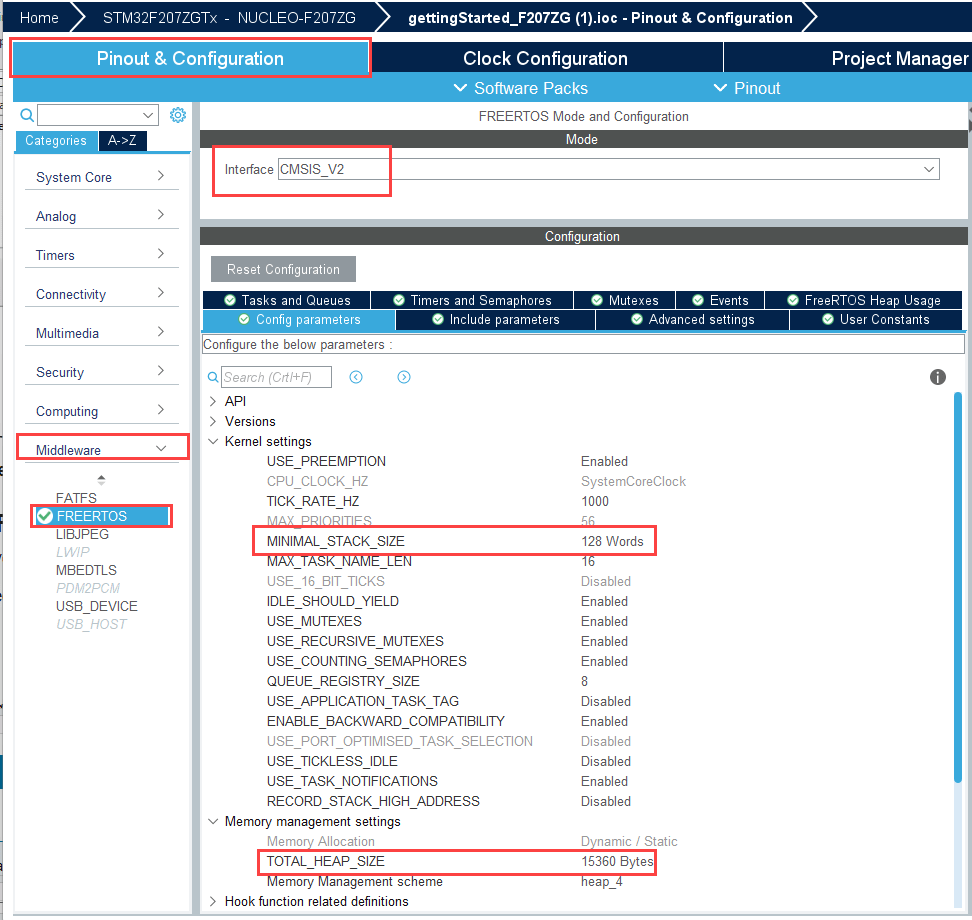Click the parameter list vertical scrollbar

point(958,588)
